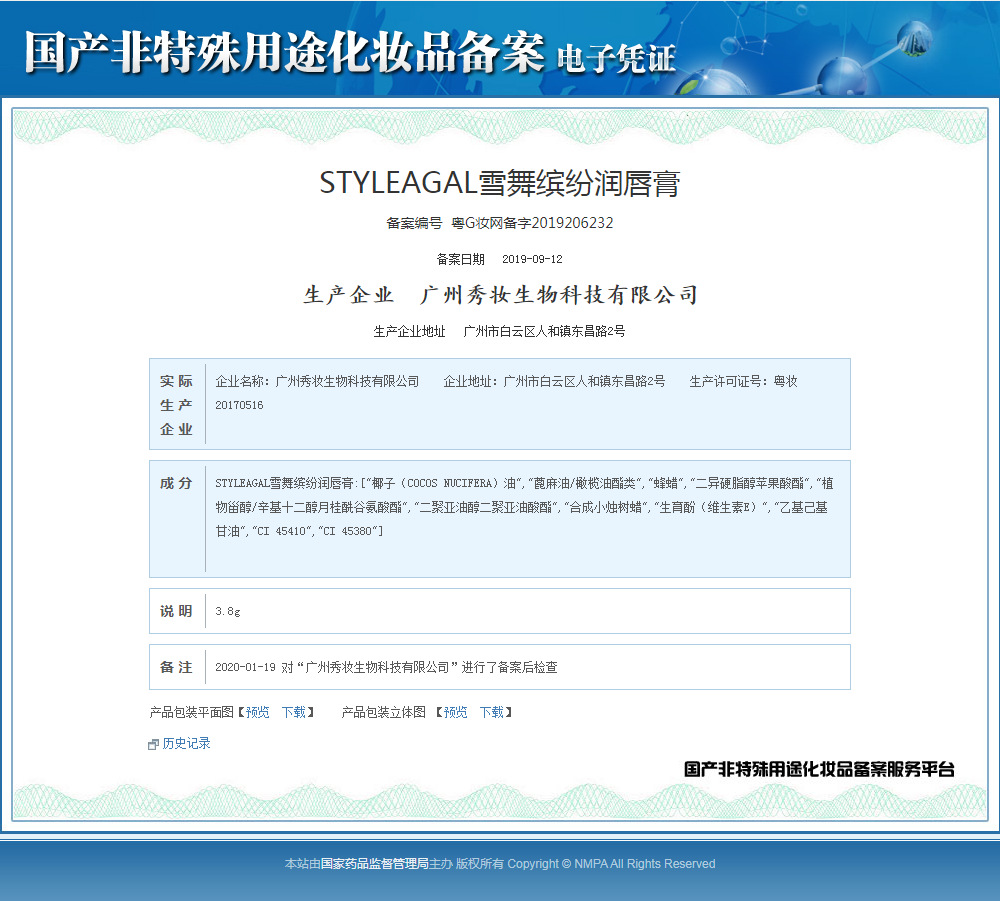Click the 3.8g value in 说明 row
Screen dimensions: 1000x901
228,611
